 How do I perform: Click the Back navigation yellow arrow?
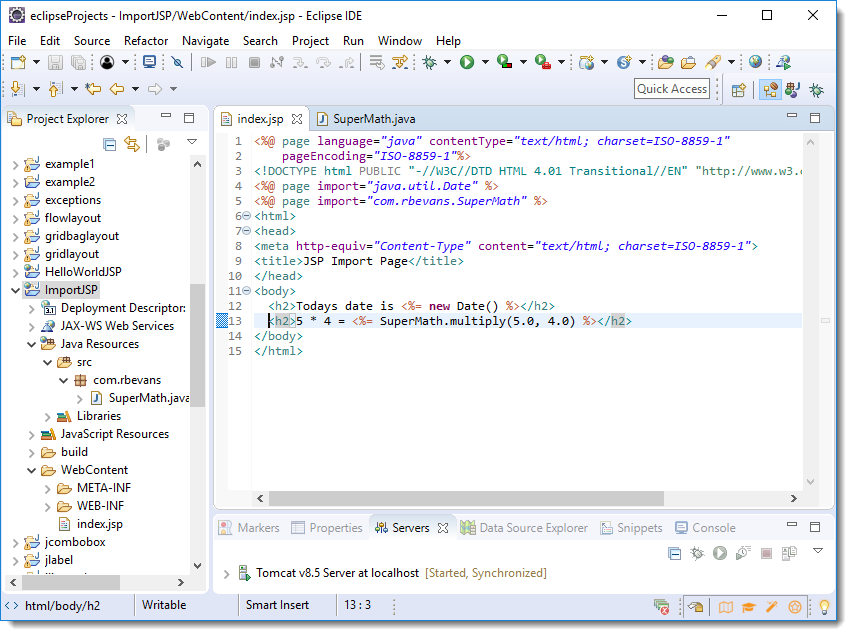117,89
